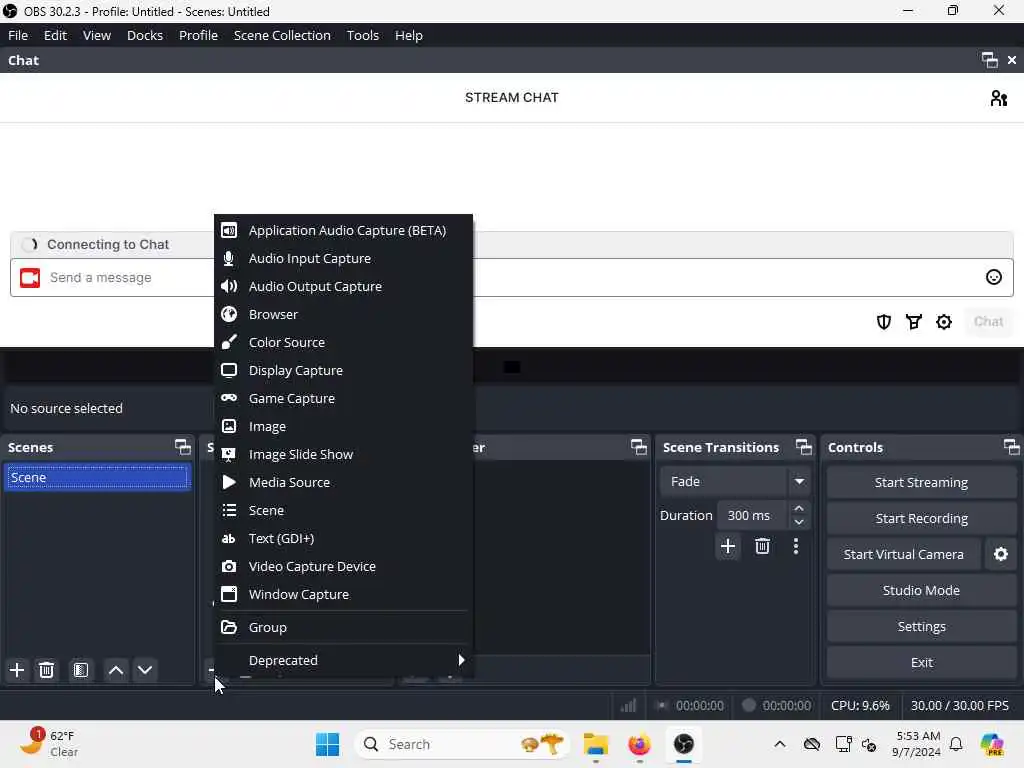Choose Audio Input Capture source
Viewport: 1024px width, 768px height.
343,259
